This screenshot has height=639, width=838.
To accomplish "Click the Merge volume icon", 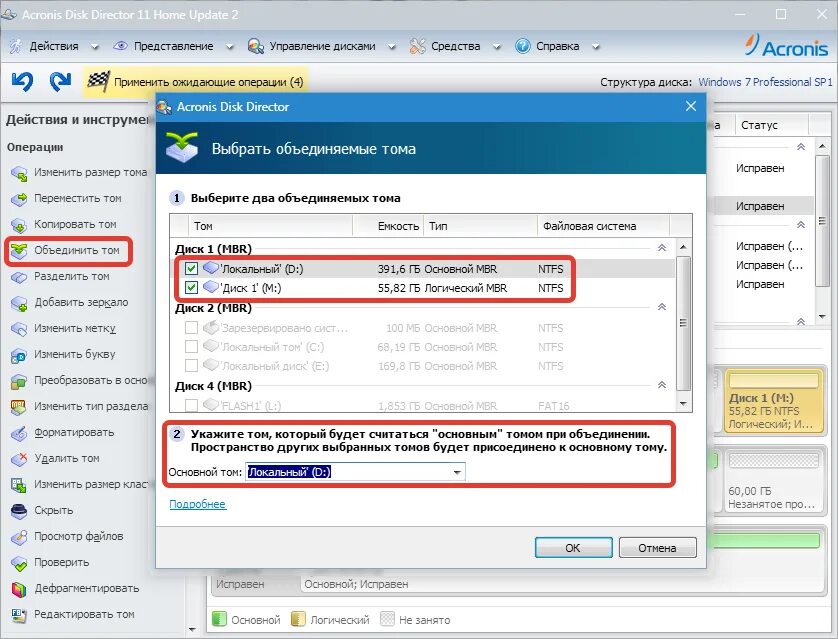I will (x=19, y=251).
